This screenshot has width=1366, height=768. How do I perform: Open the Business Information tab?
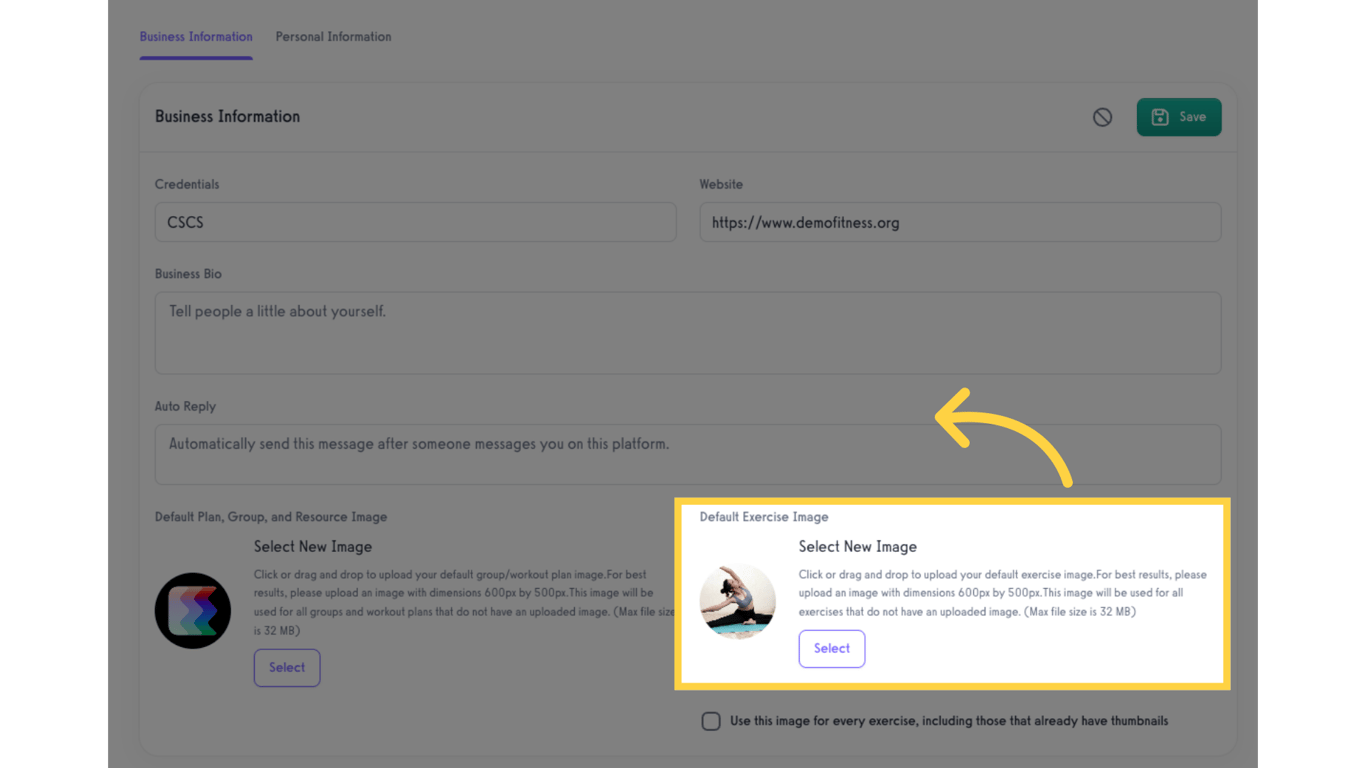(x=196, y=36)
